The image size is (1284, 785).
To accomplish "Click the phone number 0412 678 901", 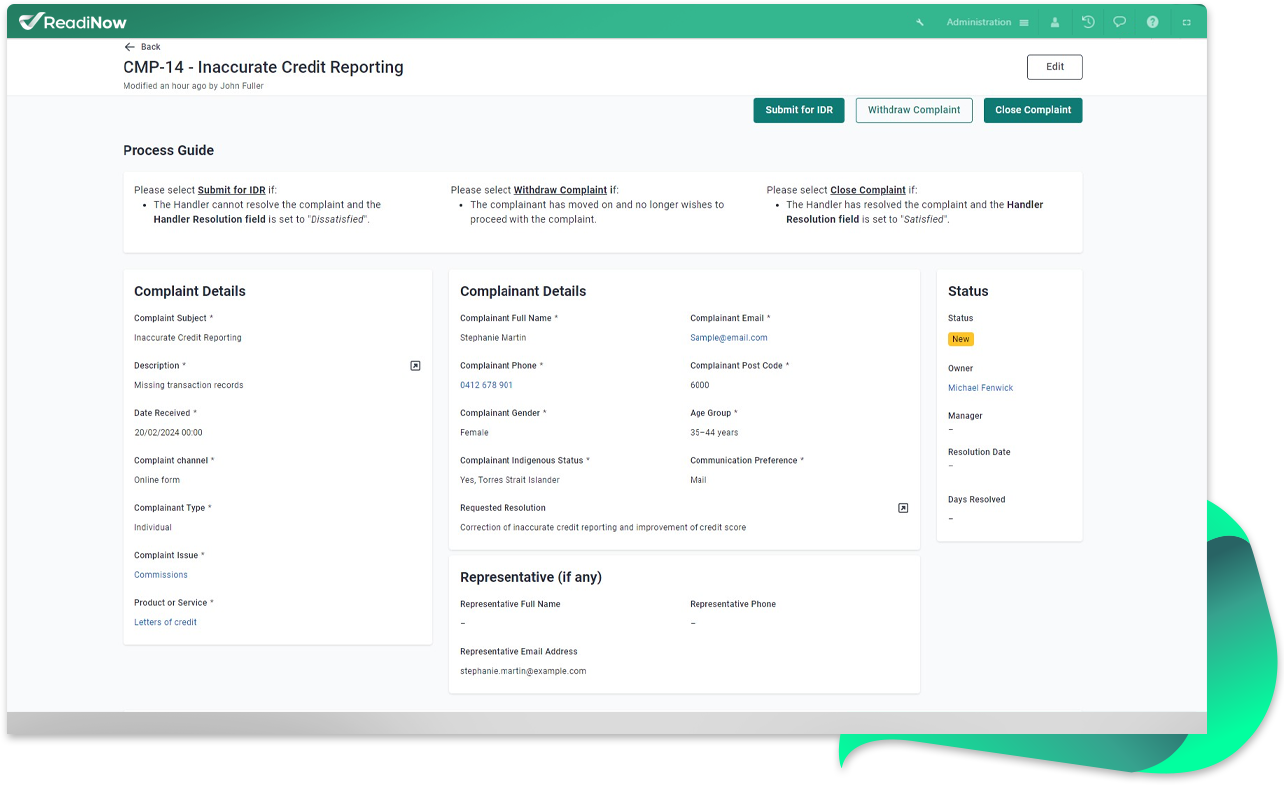I will pos(486,385).
